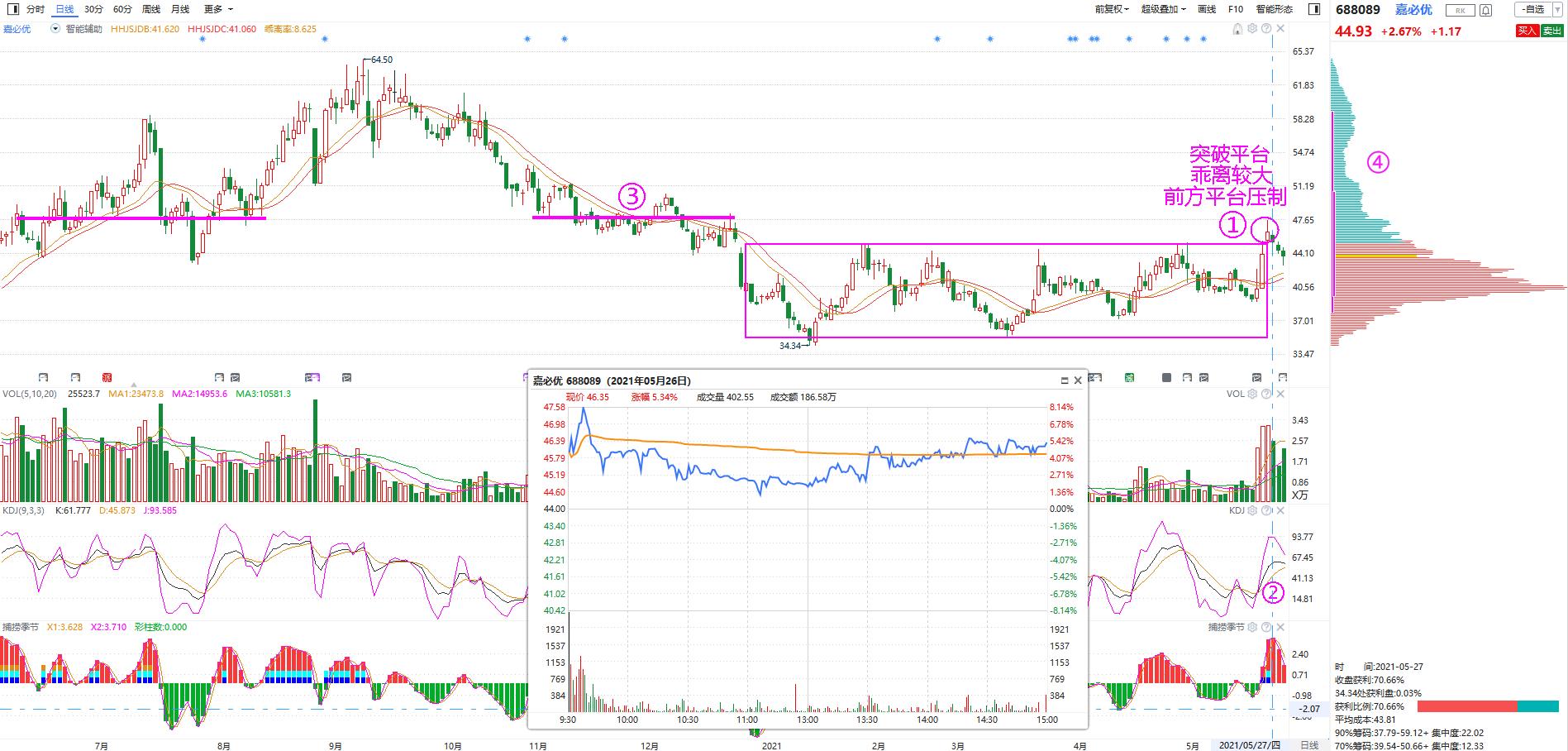Click the lock icon on main chart
The image size is (1568, 751).
(x=1237, y=29)
